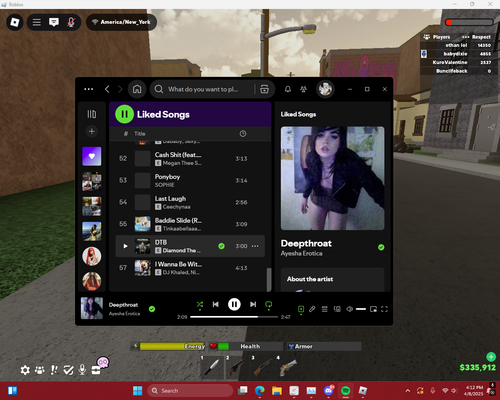
Task: Toggle shuffle in the Spotify player
Action: point(200,304)
